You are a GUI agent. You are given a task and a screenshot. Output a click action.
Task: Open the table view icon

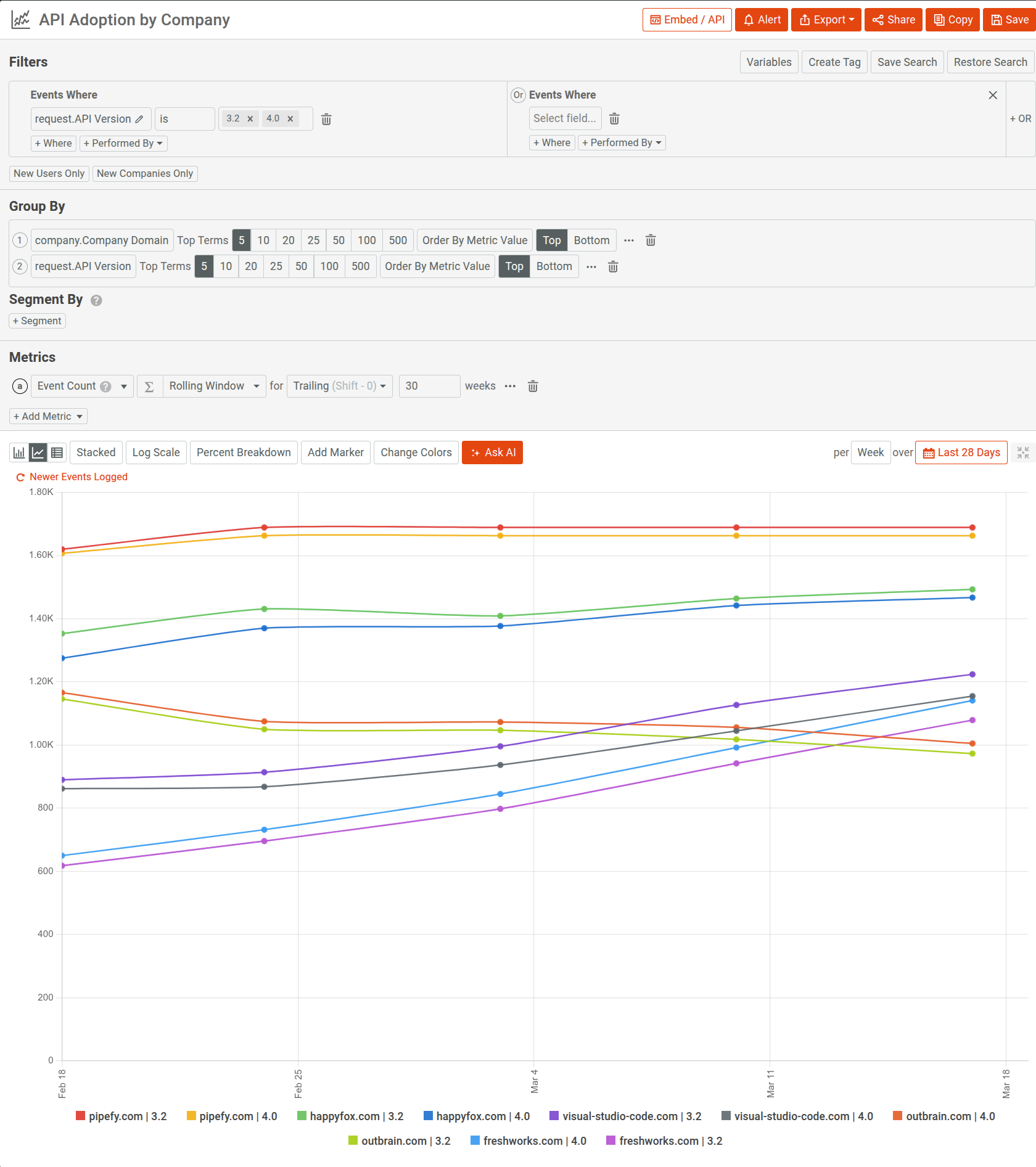tap(57, 452)
